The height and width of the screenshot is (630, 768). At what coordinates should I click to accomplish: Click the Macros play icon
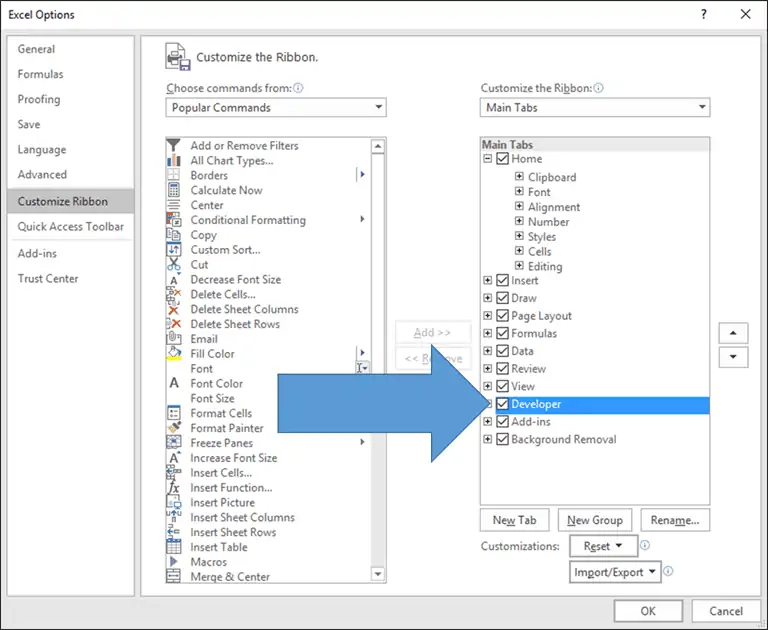coord(173,561)
